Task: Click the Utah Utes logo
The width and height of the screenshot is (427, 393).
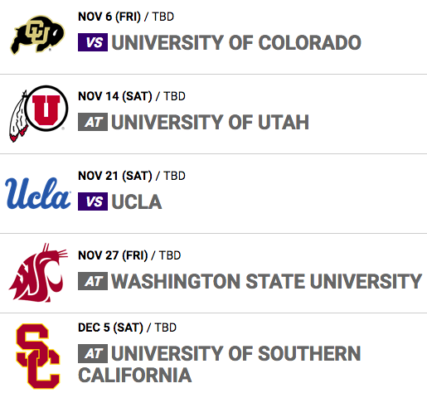Action: (x=39, y=114)
